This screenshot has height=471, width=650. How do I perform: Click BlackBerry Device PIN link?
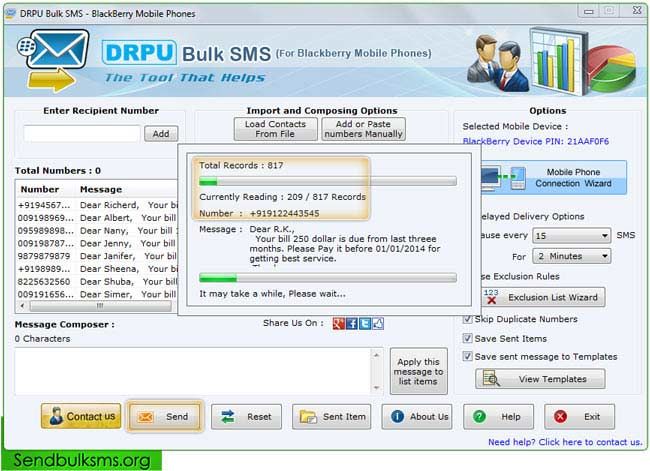536,141
